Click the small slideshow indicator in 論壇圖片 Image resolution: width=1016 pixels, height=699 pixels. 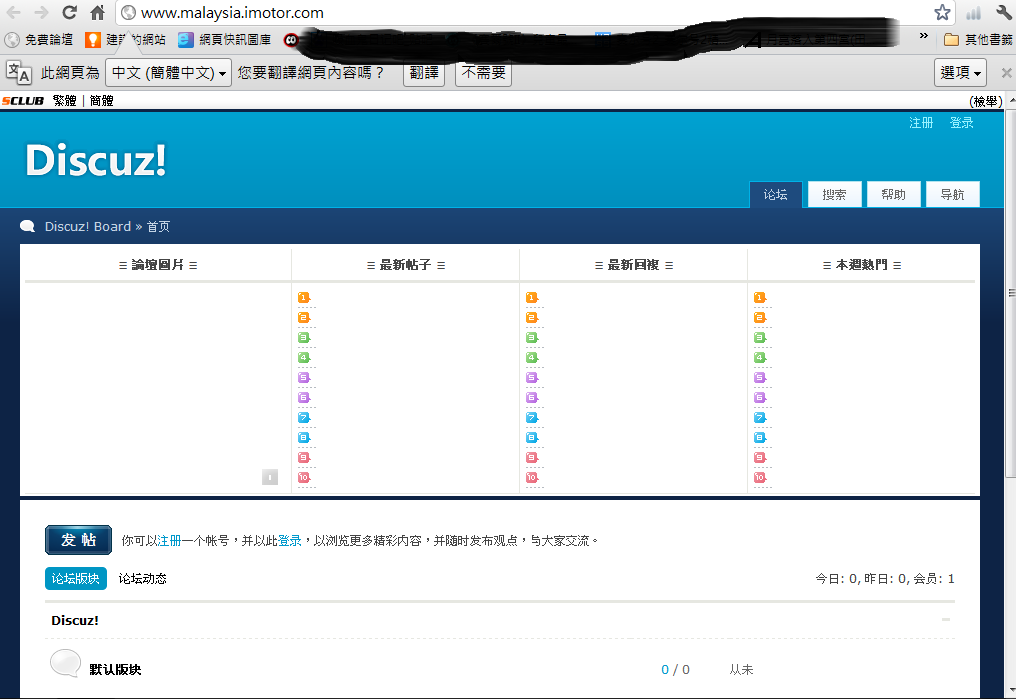pos(270,477)
